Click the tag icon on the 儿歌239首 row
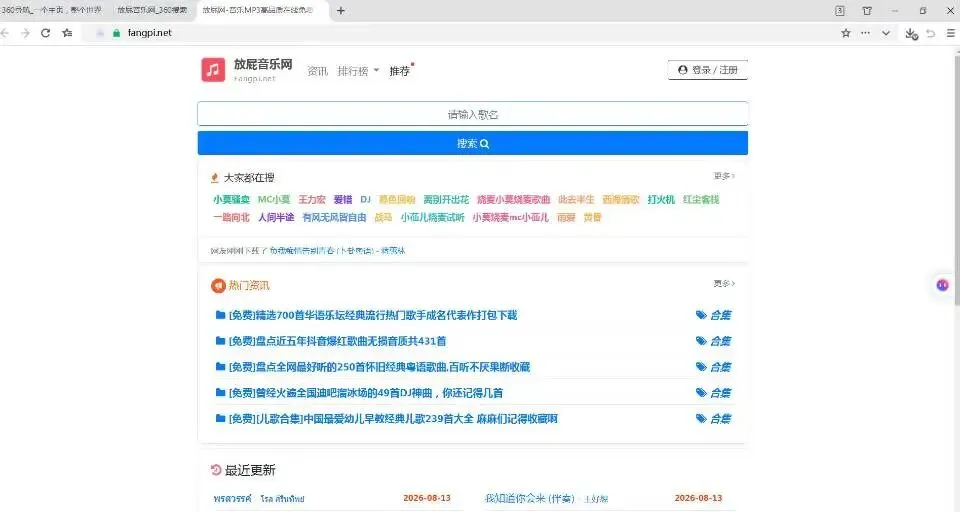The width and height of the screenshot is (960, 512). (701, 418)
